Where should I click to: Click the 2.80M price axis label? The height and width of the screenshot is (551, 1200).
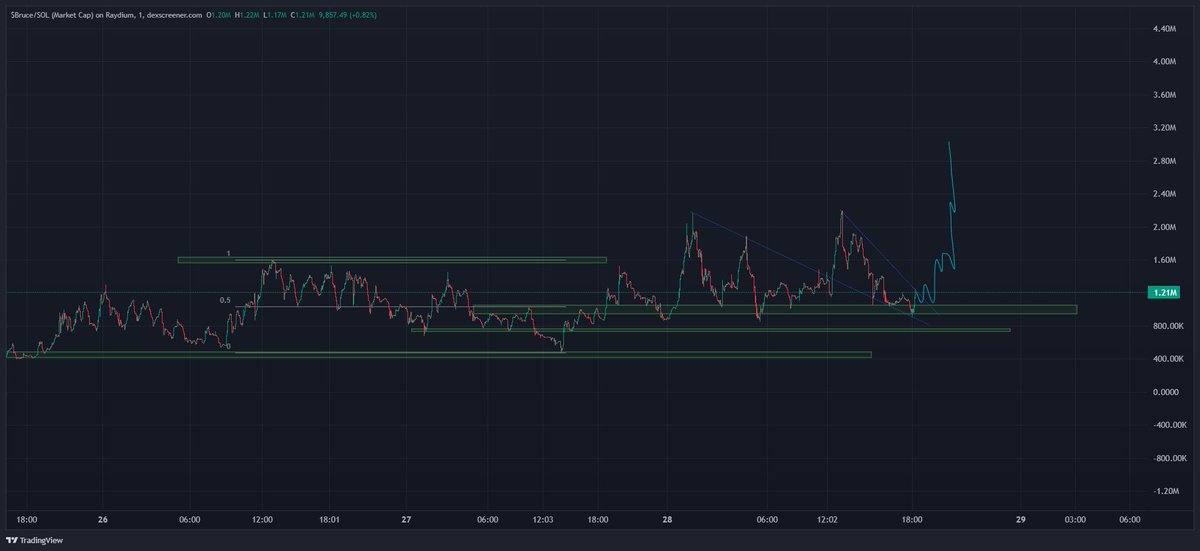click(x=1164, y=161)
